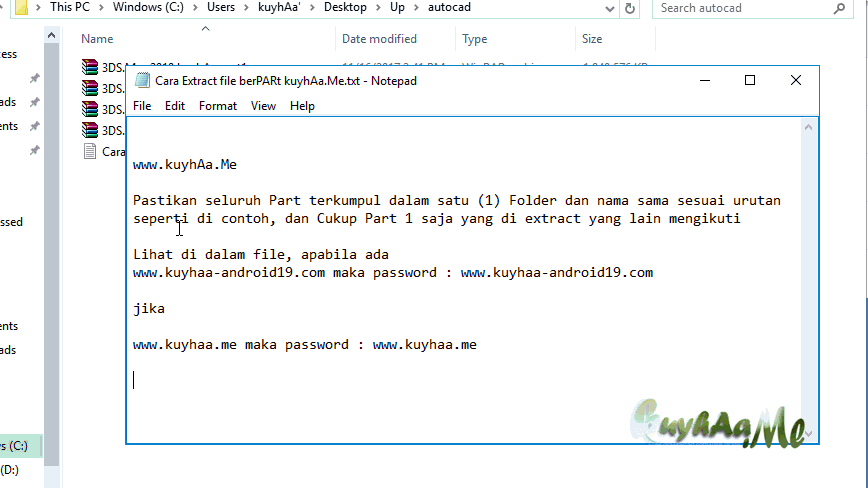Image resolution: width=868 pixels, height=488 pixels.
Task: Click 'This PC' in the Explorer address bar
Action: point(70,7)
